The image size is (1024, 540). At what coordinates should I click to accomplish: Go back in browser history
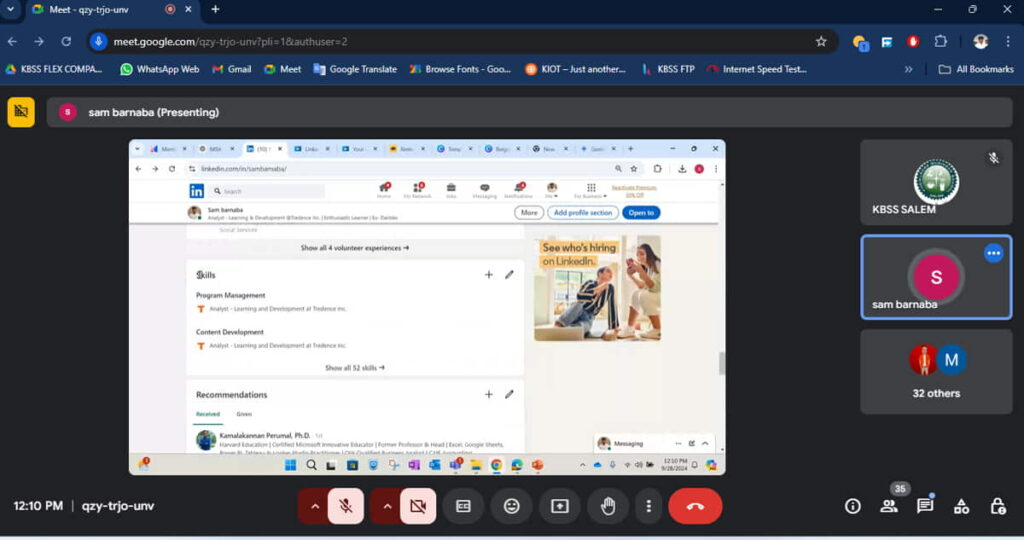click(x=12, y=41)
